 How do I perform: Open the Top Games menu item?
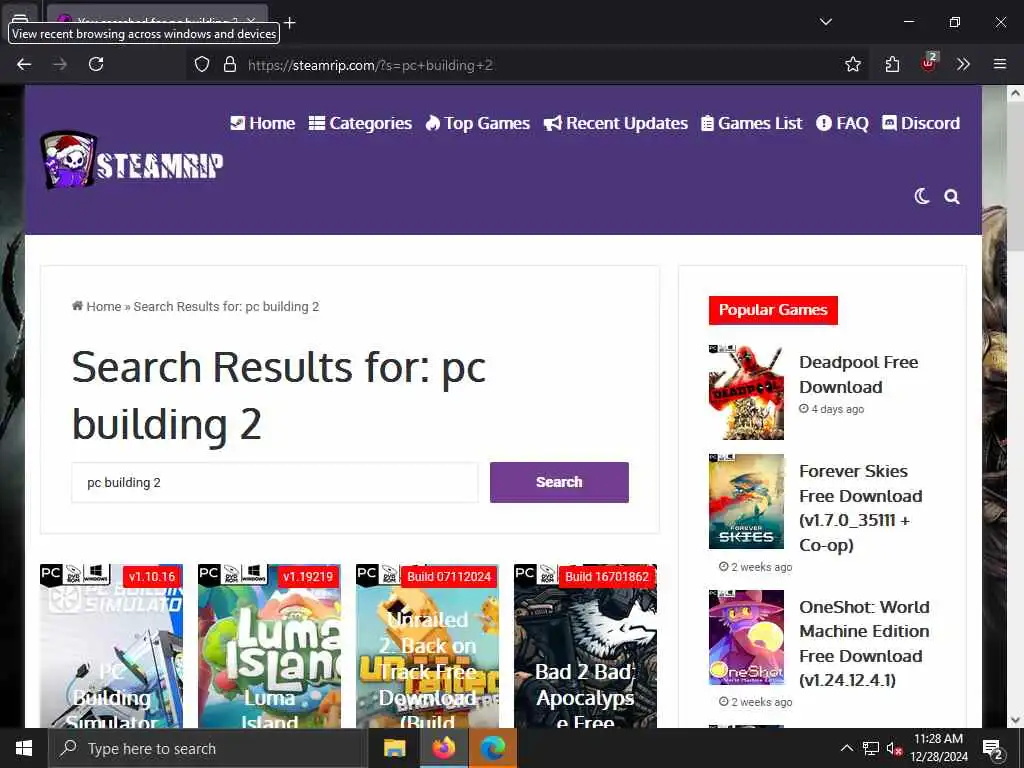477,123
